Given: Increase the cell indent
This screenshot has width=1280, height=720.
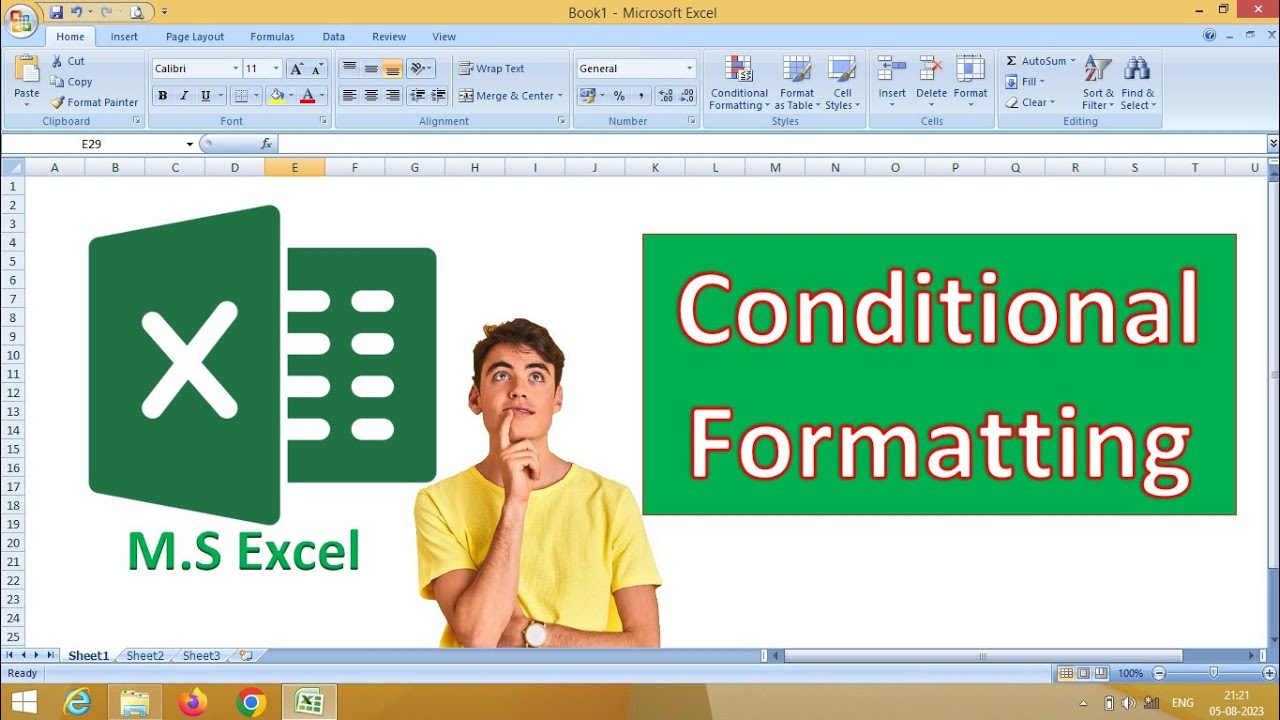Looking at the screenshot, I should [438, 96].
